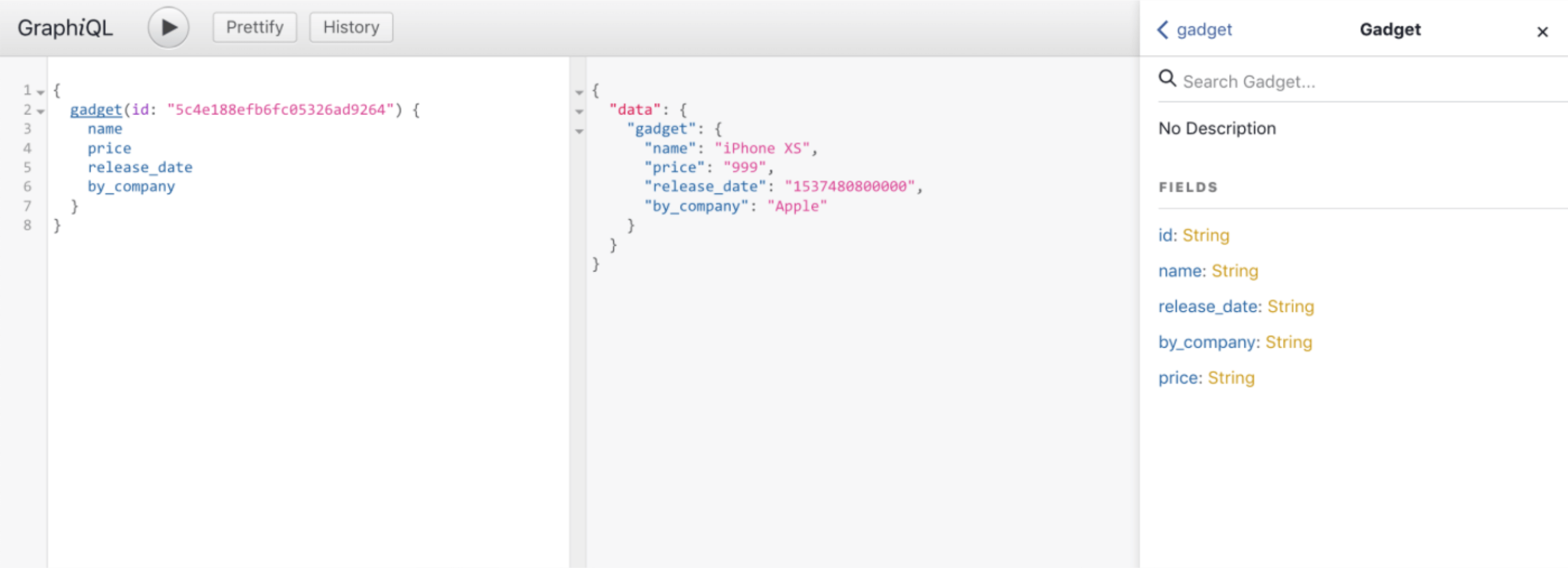This screenshot has width=1568, height=568.
Task: Click the price field on query line 4
Action: tap(109, 149)
